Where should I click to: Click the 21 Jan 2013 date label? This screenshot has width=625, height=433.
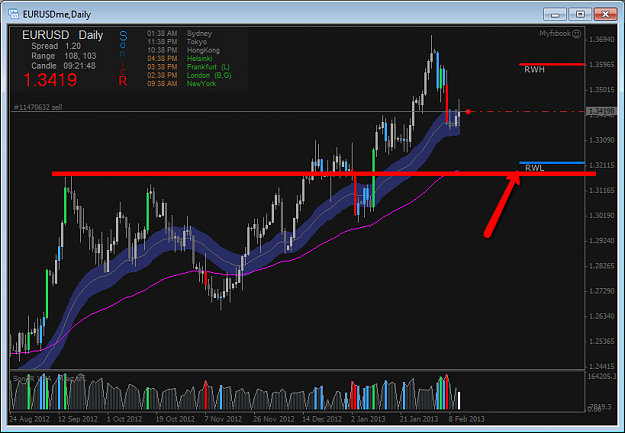(419, 419)
